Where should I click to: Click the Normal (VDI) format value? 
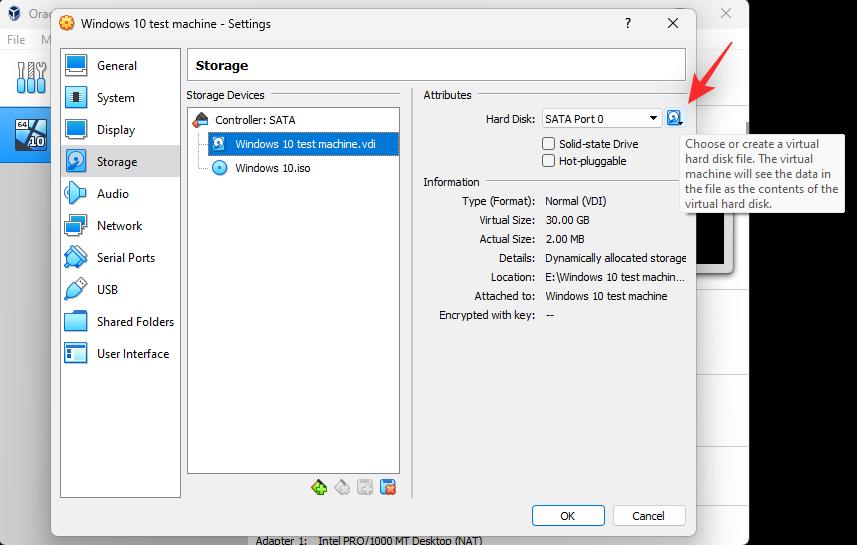[576, 201]
